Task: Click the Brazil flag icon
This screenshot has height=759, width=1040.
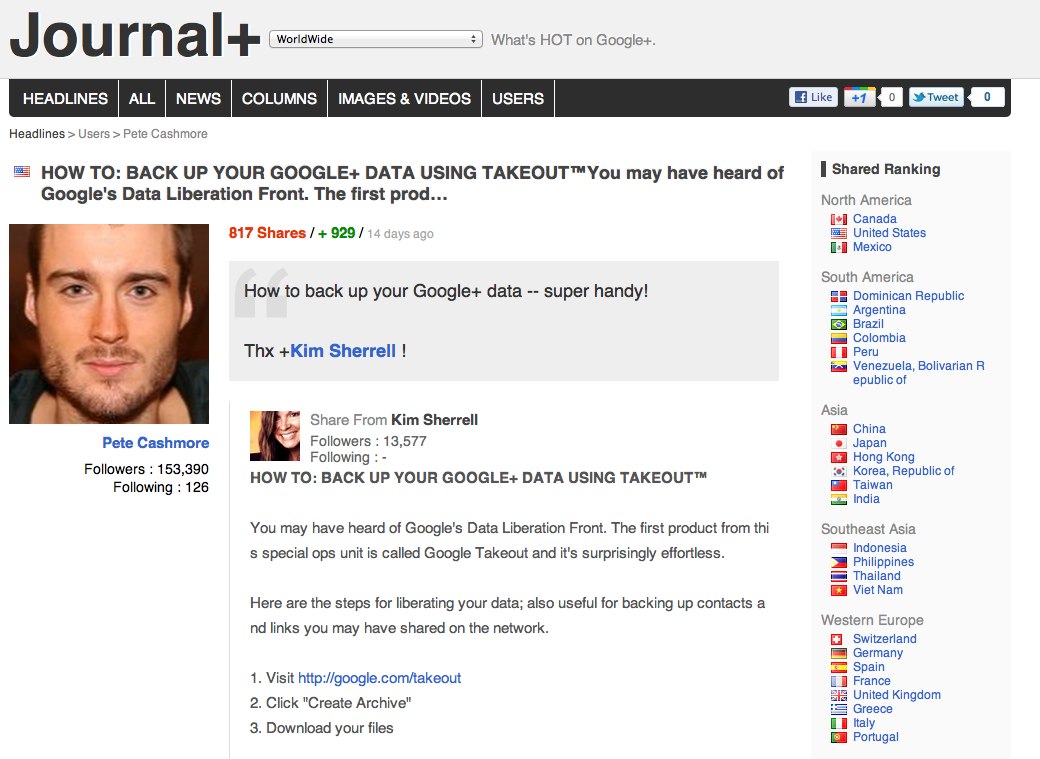Action: [839, 324]
